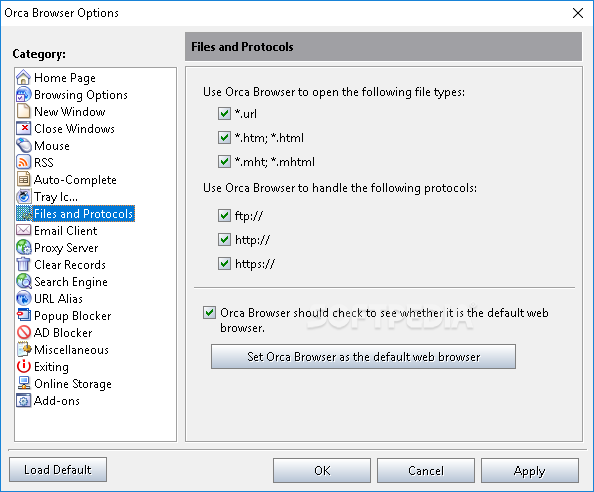Switch to the Popup Blocker category
Image resolution: width=594 pixels, height=492 pixels.
point(73,316)
